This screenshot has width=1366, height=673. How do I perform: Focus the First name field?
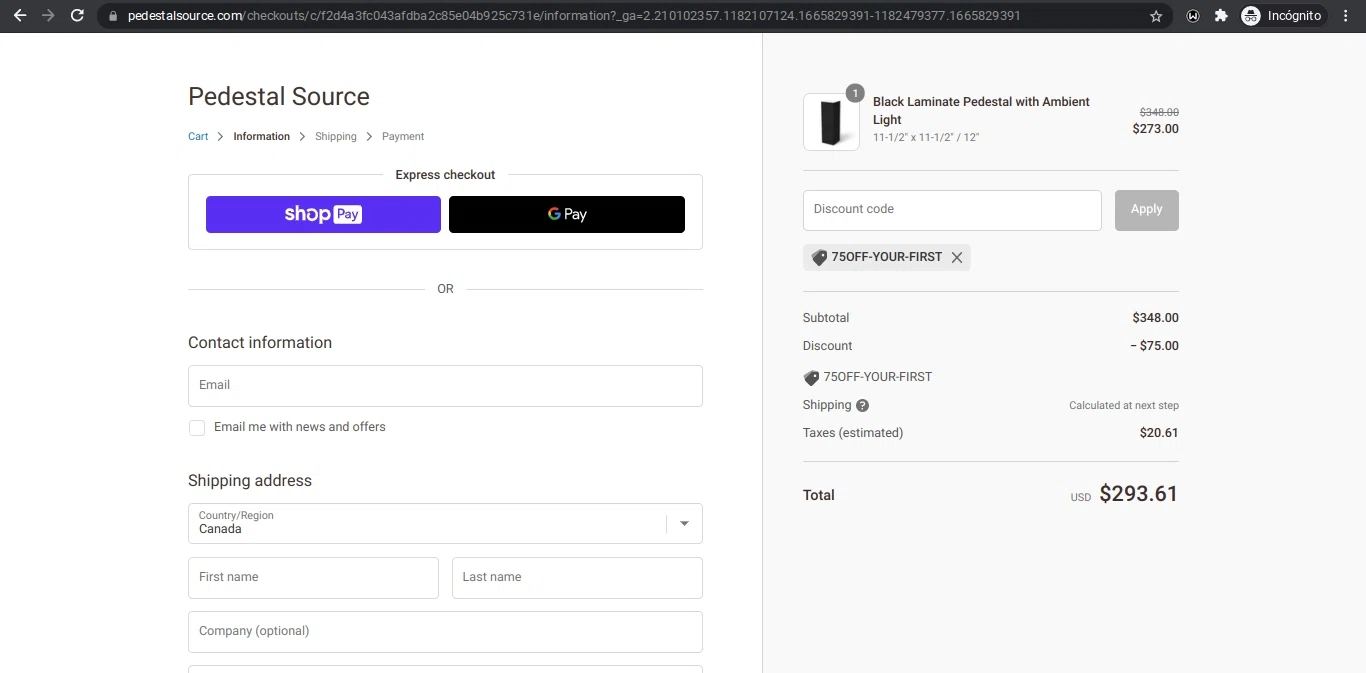pyautogui.click(x=313, y=578)
